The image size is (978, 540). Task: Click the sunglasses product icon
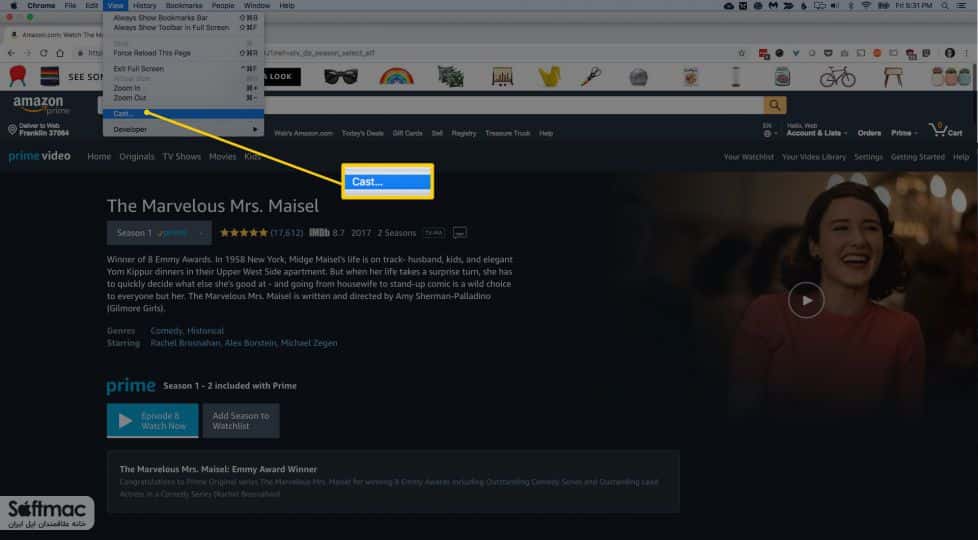[341, 77]
